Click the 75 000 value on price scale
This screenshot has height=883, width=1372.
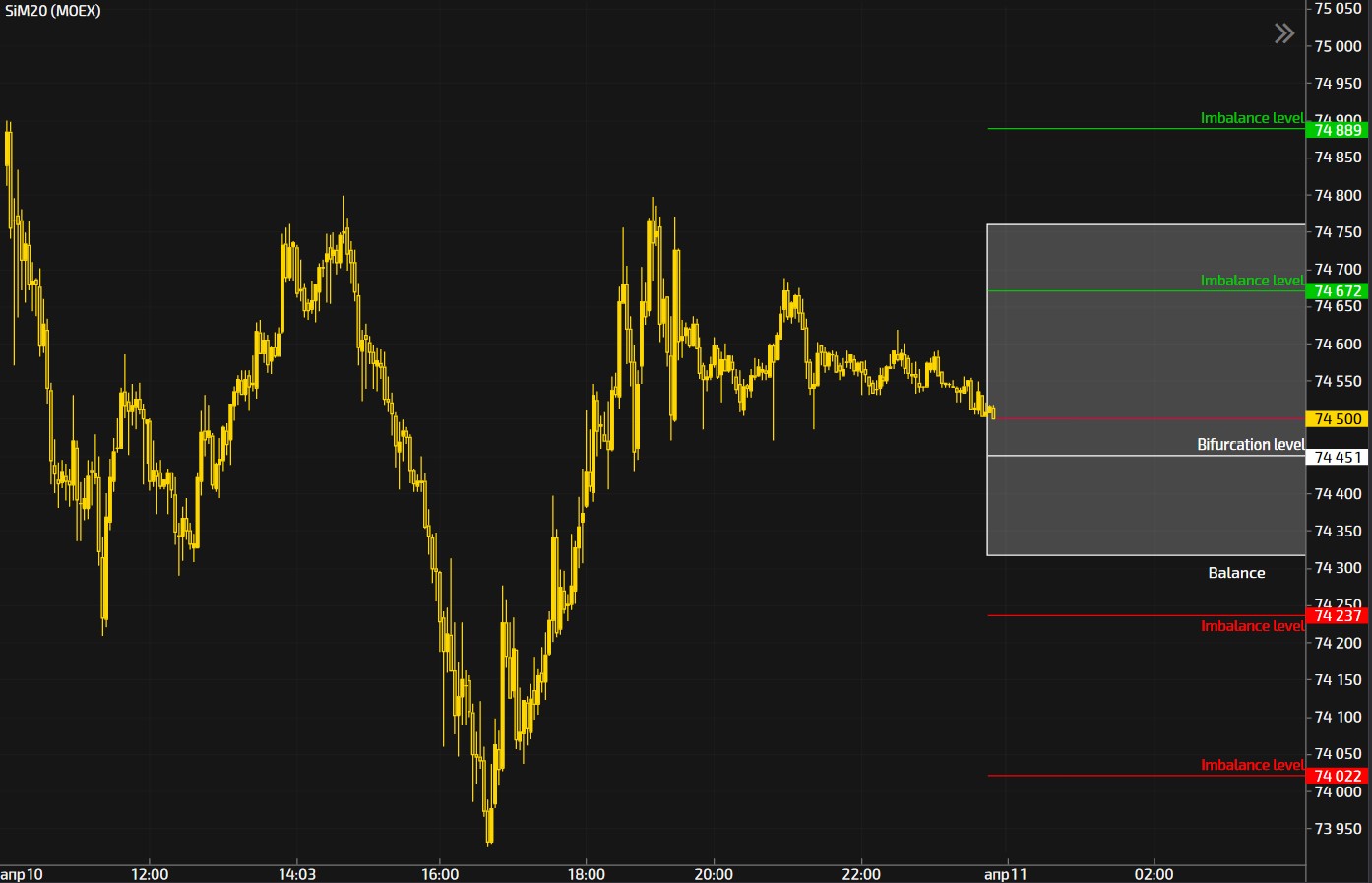tap(1338, 46)
